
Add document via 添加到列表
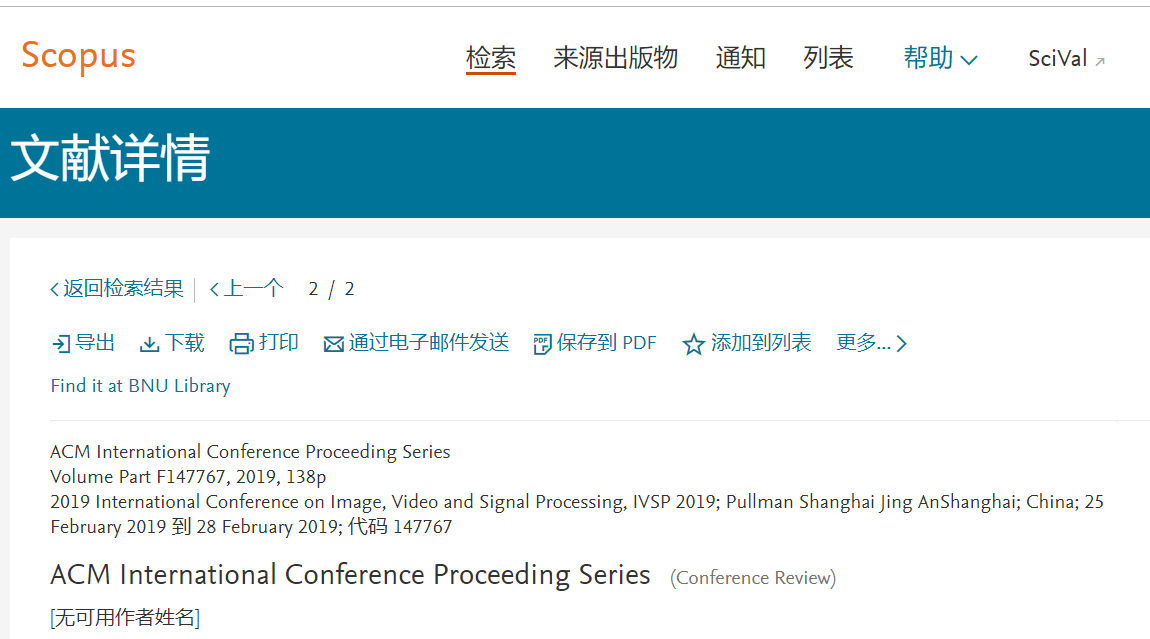tap(761, 343)
